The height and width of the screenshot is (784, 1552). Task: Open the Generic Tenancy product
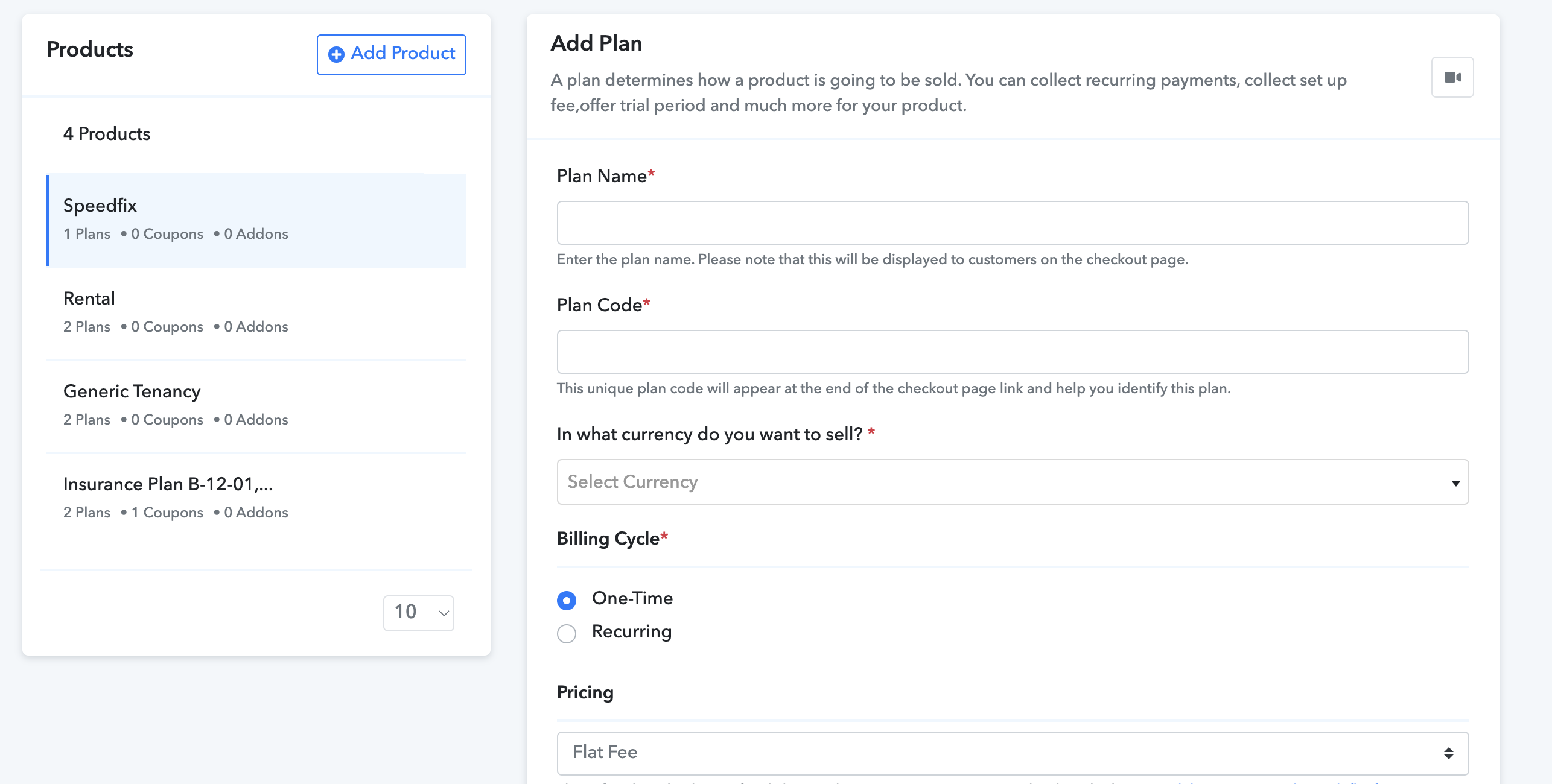pos(256,406)
